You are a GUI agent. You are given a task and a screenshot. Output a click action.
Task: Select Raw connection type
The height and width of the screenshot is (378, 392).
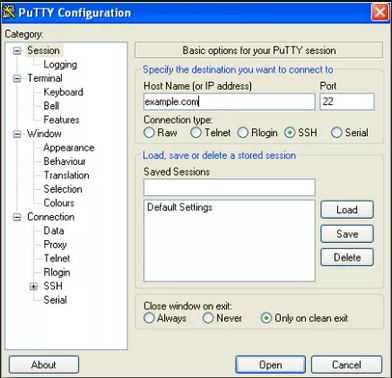click(149, 133)
